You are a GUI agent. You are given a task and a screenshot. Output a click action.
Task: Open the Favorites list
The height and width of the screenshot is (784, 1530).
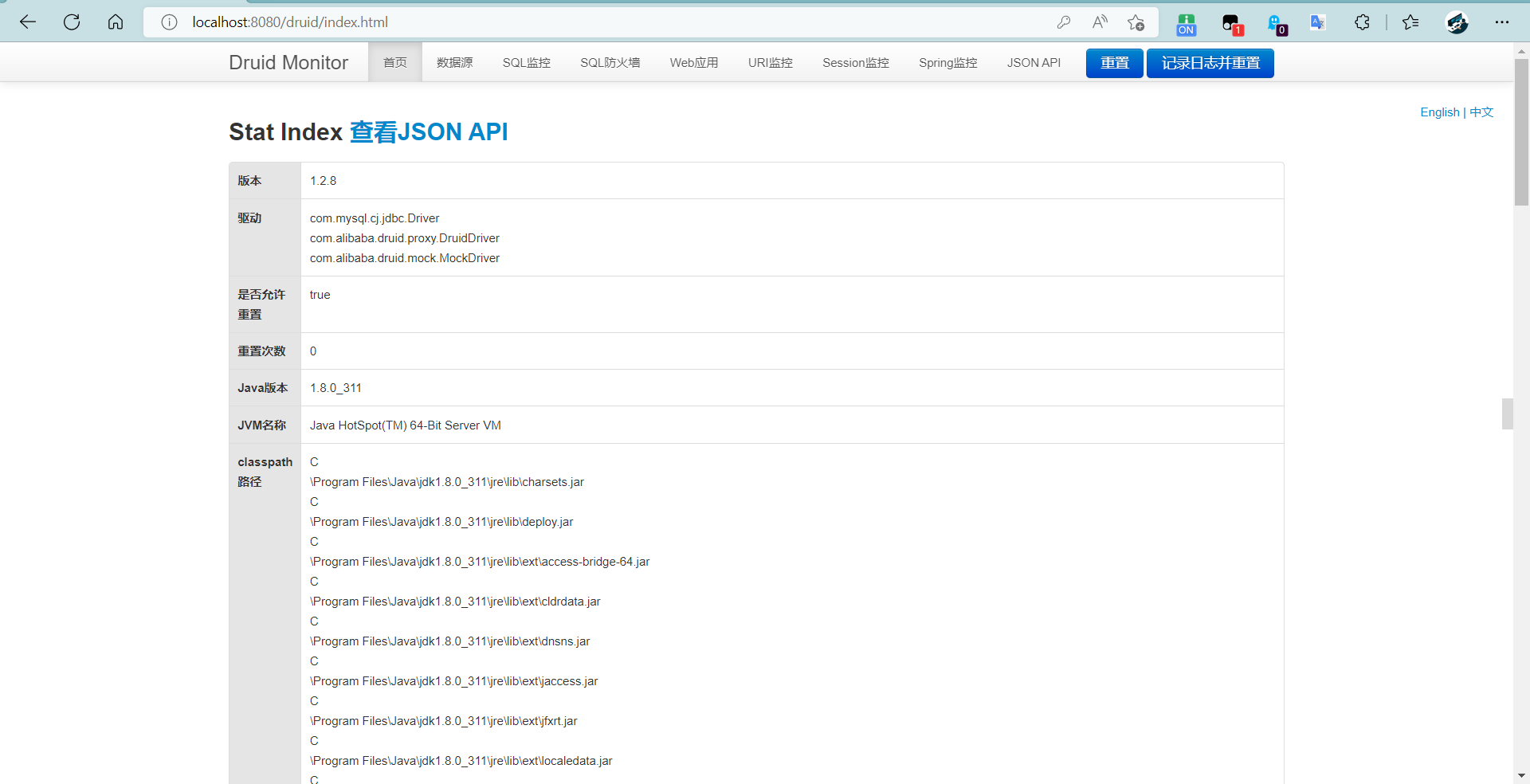coord(1410,22)
